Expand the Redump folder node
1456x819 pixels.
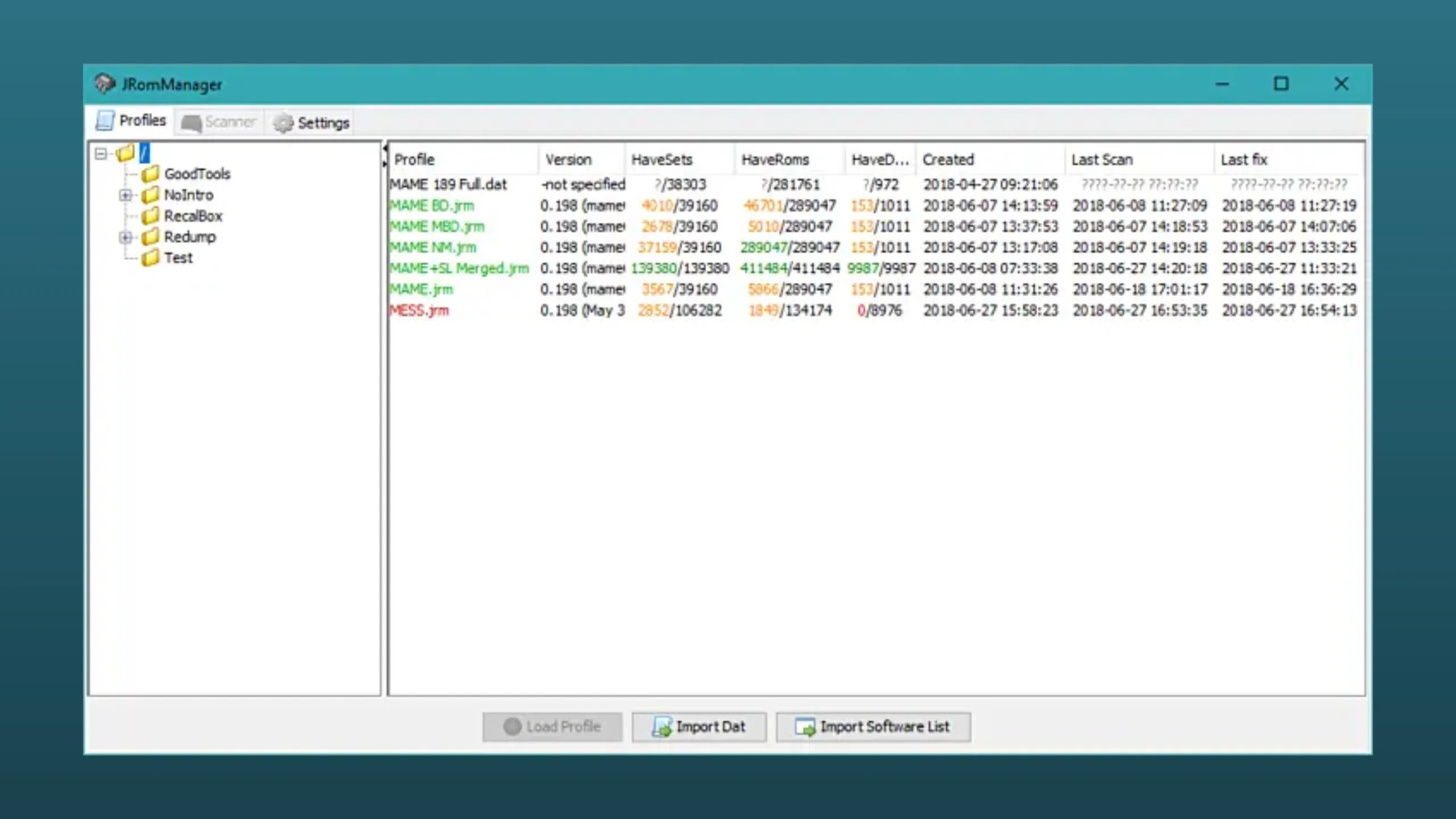point(126,237)
